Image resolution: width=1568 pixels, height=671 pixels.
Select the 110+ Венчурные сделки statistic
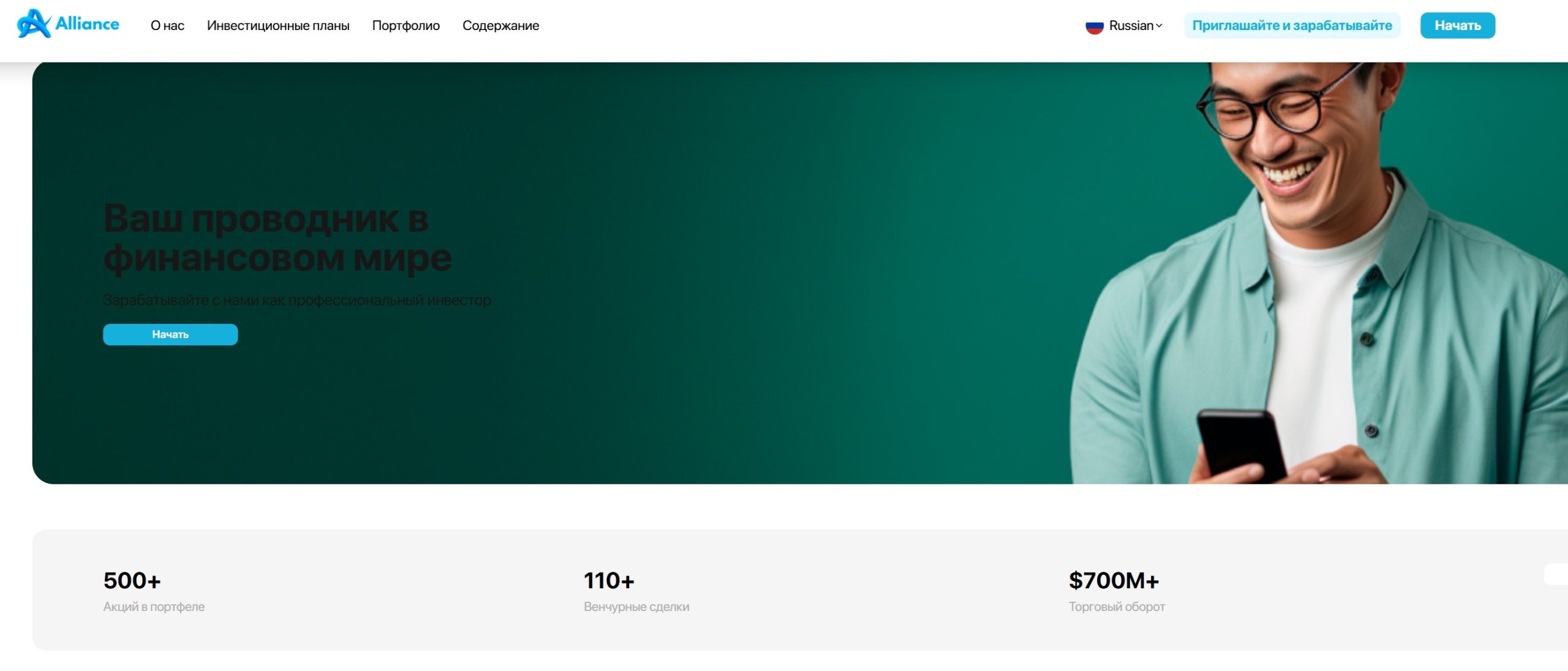click(x=636, y=590)
